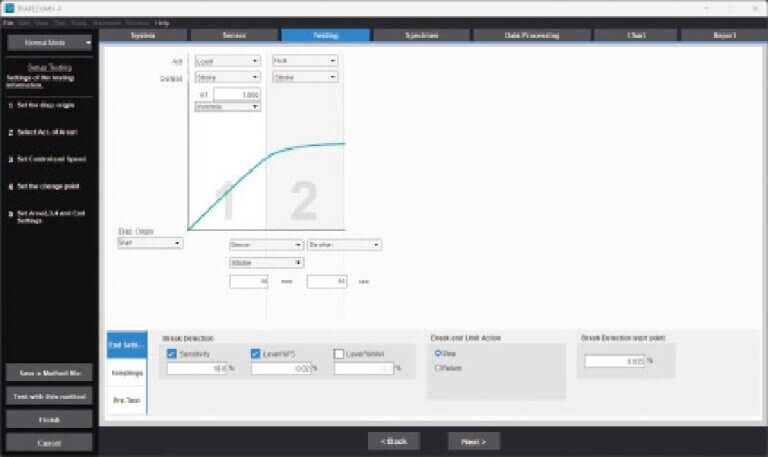
Task: Click the application logo icon in title bar
Action: [x=9, y=7]
